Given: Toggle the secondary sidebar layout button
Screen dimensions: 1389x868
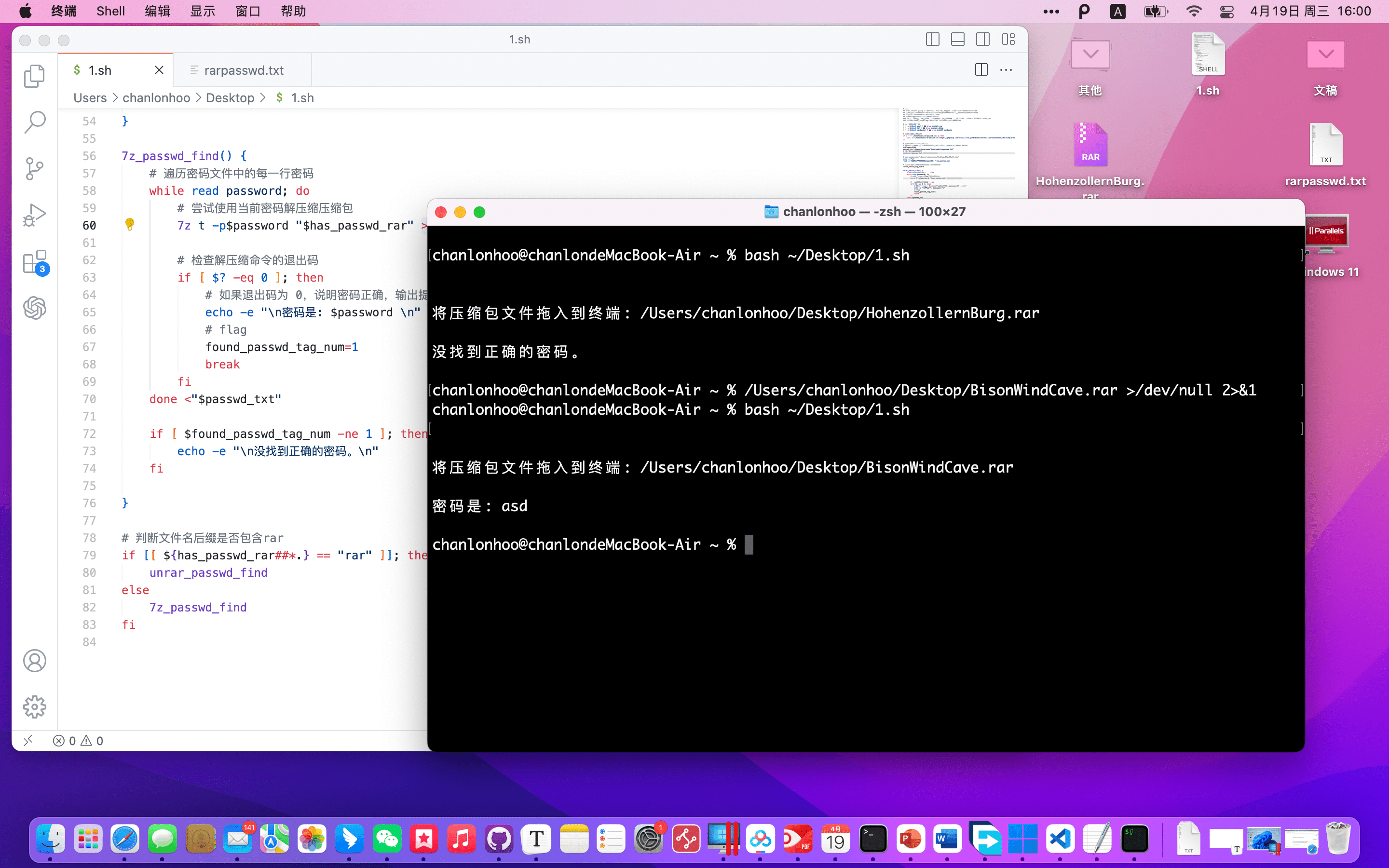Looking at the screenshot, I should pyautogui.click(x=982, y=39).
